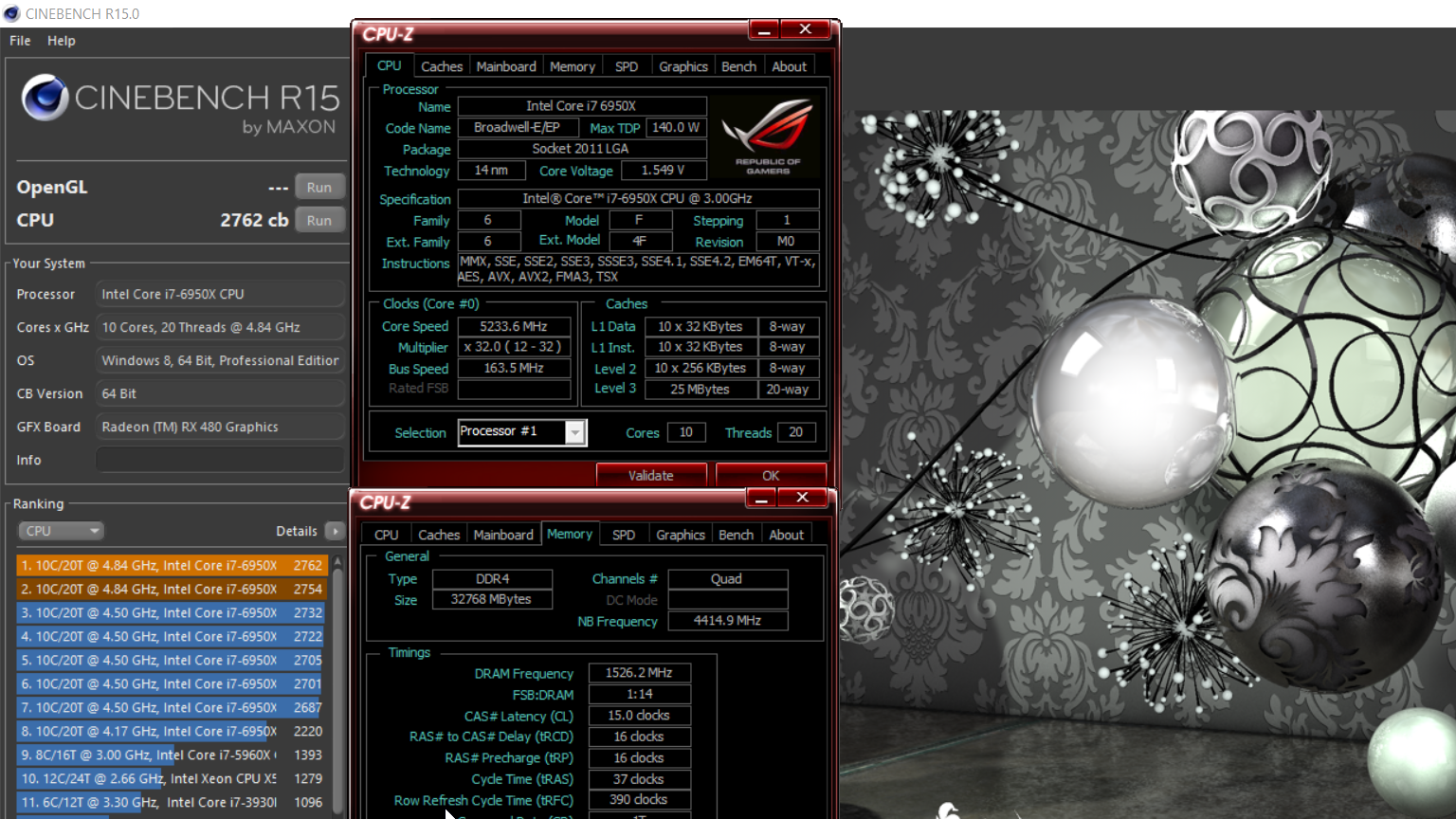
Task: Click the Details label in Ranking
Action: coord(297,531)
